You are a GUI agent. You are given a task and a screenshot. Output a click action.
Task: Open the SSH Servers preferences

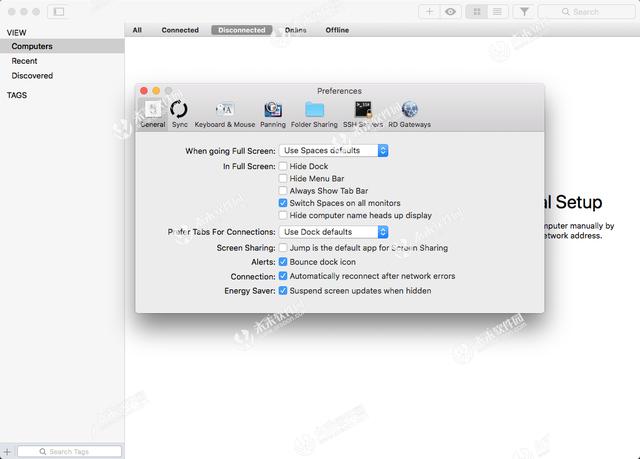point(363,113)
